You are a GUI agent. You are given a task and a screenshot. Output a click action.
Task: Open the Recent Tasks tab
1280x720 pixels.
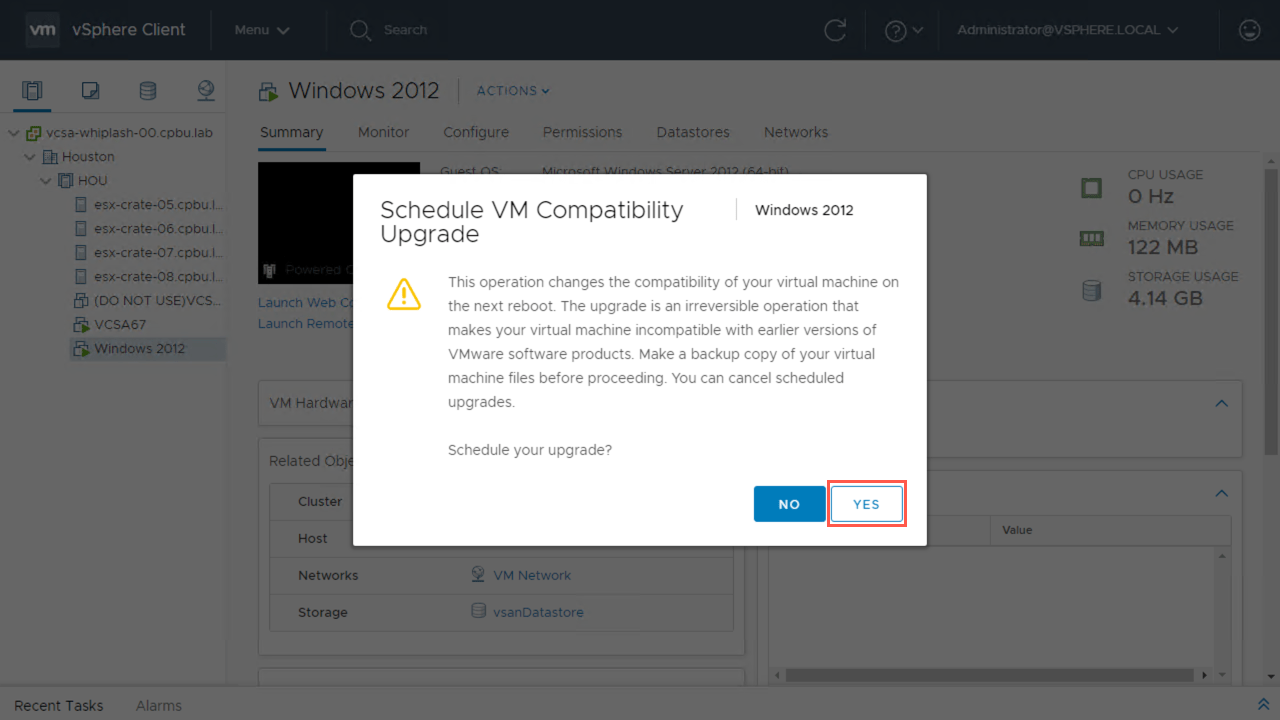(59, 706)
